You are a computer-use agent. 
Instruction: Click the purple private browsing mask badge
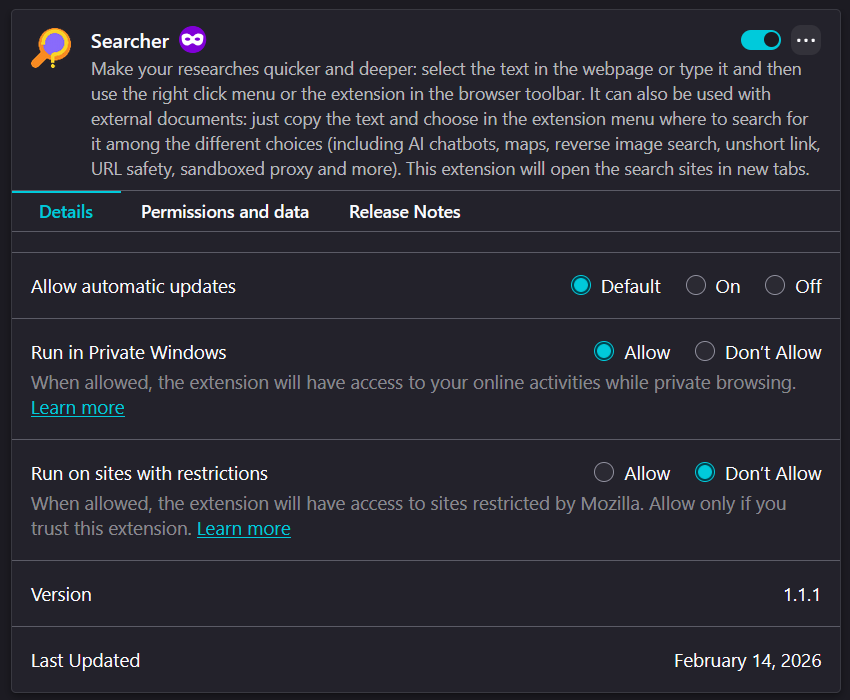(x=193, y=40)
